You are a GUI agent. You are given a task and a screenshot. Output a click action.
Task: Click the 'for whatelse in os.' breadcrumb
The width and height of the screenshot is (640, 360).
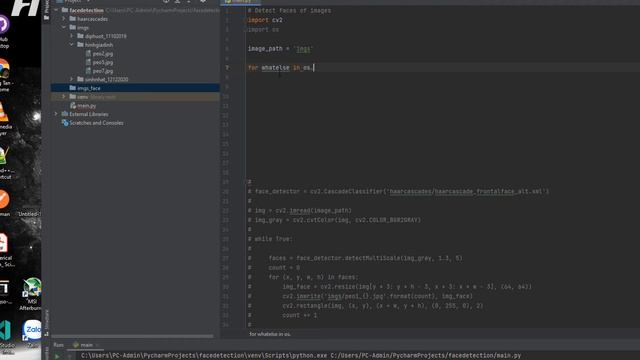coord(270,334)
